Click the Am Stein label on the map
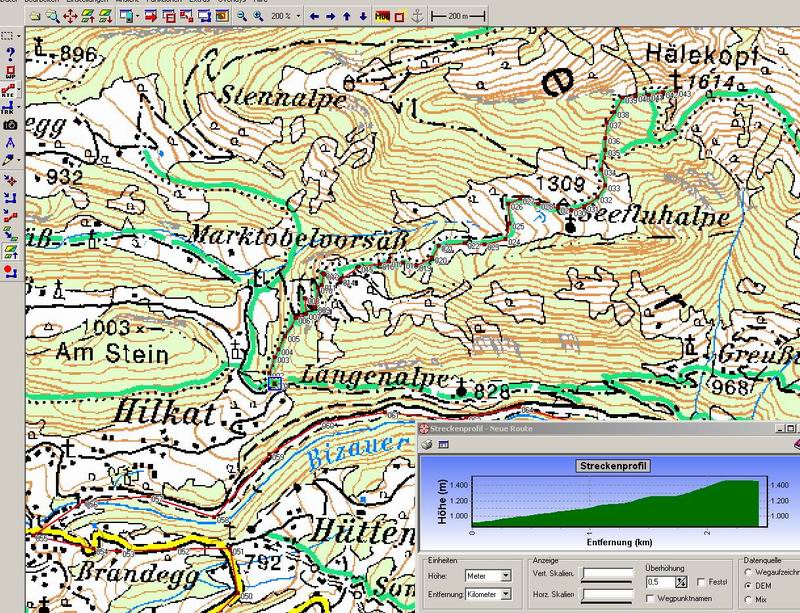Viewport: 800px width, 613px height. pos(112,353)
